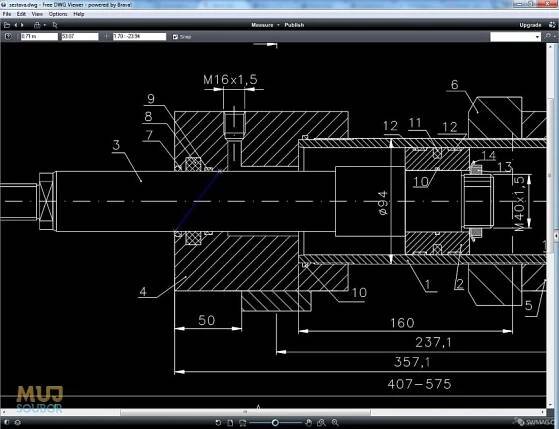Click the search icon beside the combo box
Screen dimensions: 559x429
click(548, 36)
